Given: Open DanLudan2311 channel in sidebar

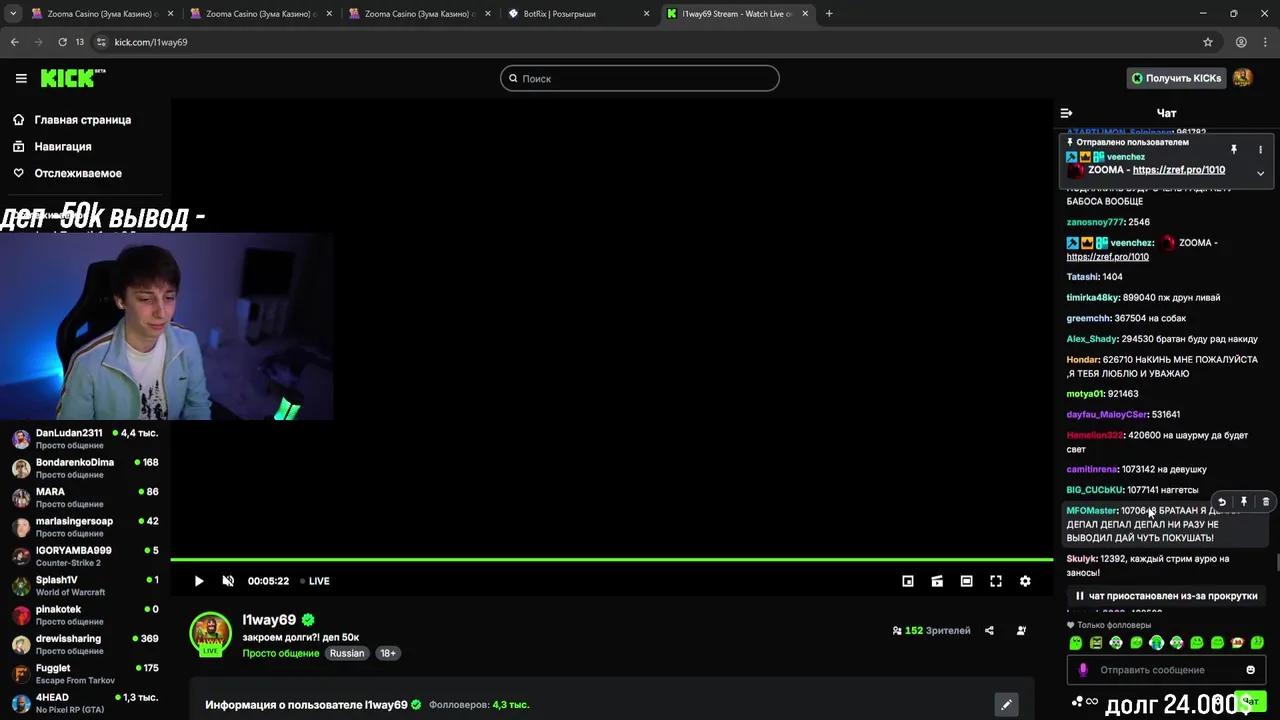Looking at the screenshot, I should 85,439.
